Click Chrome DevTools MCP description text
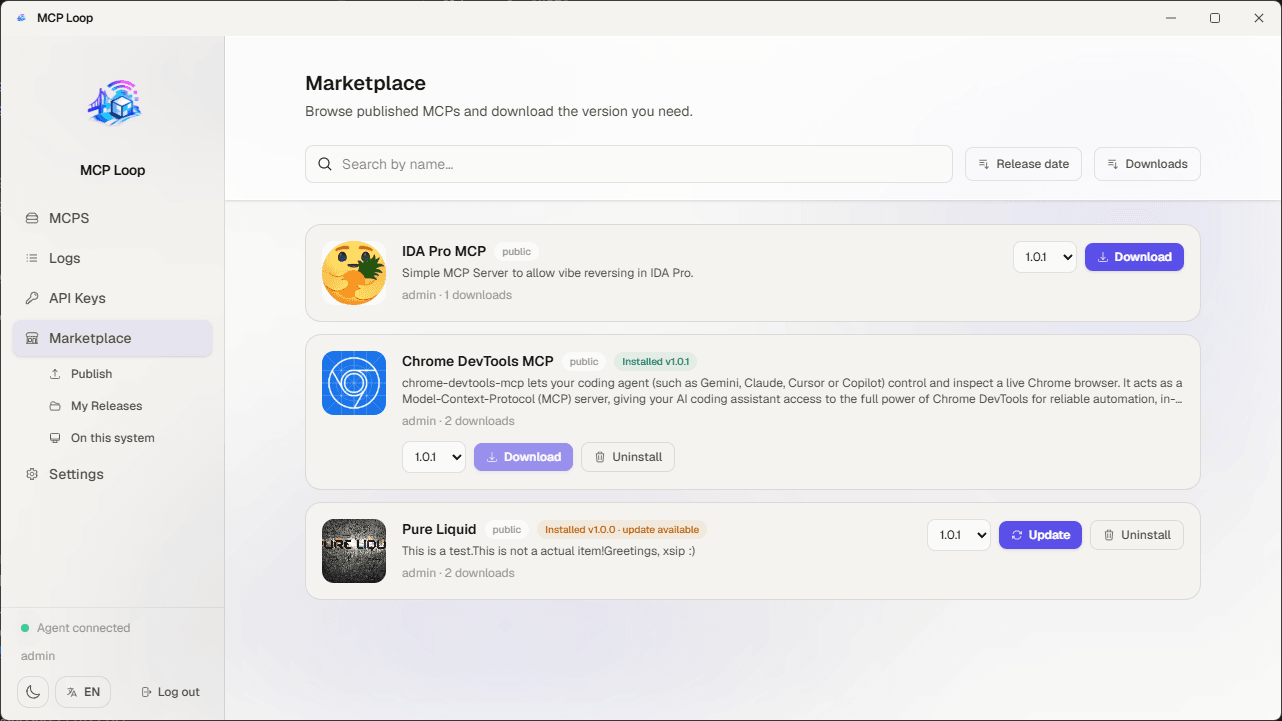The image size is (1282, 721). coord(792,391)
